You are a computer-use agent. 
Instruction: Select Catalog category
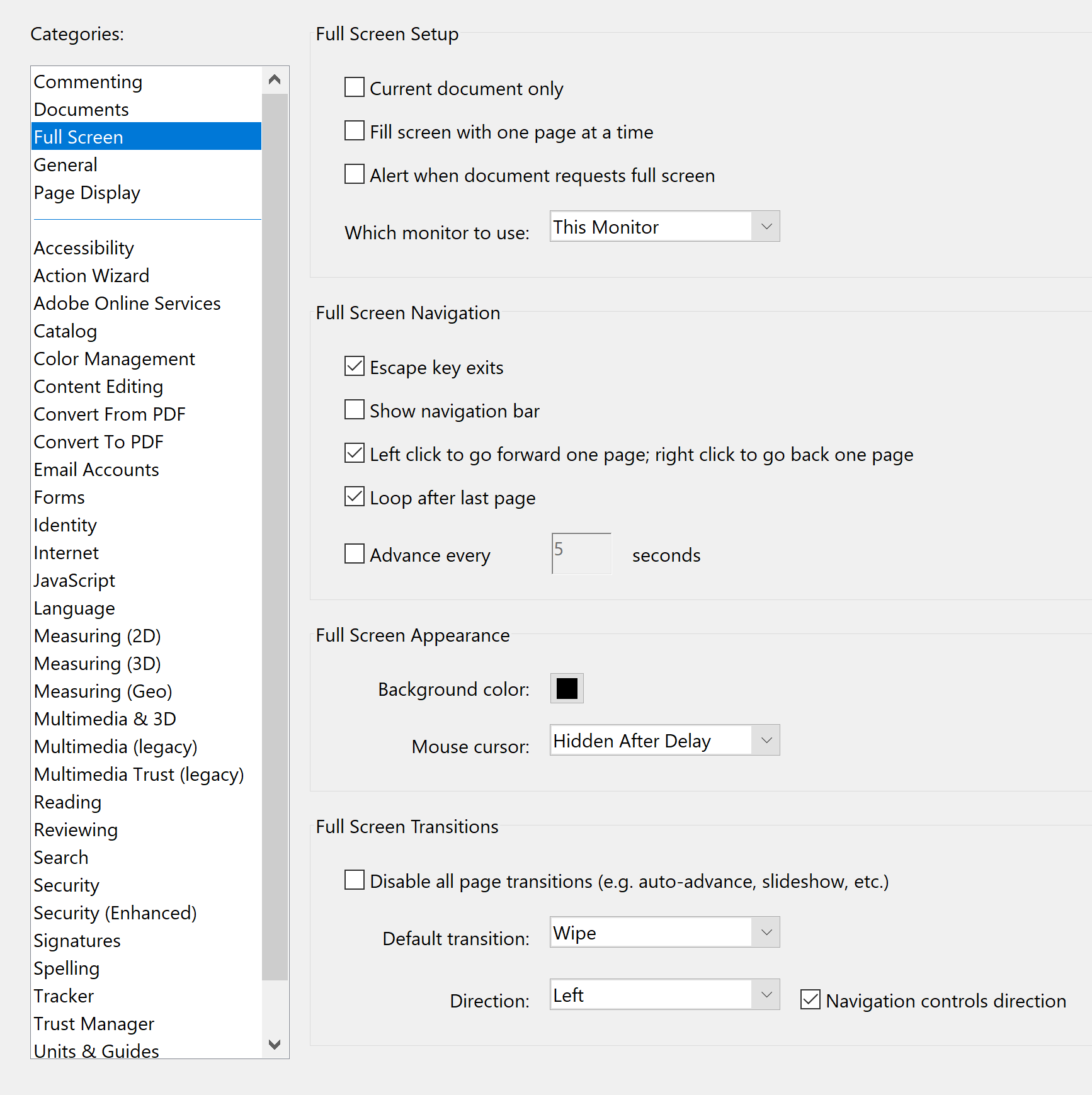146,331
